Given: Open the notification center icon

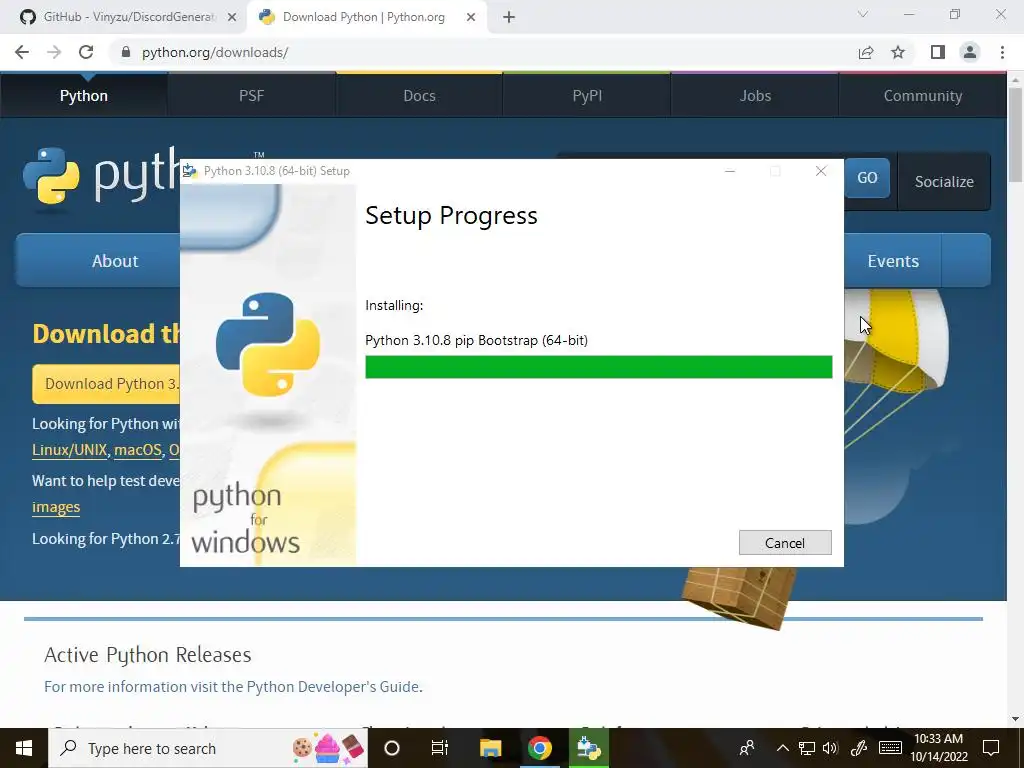Looking at the screenshot, I should click(x=991, y=748).
